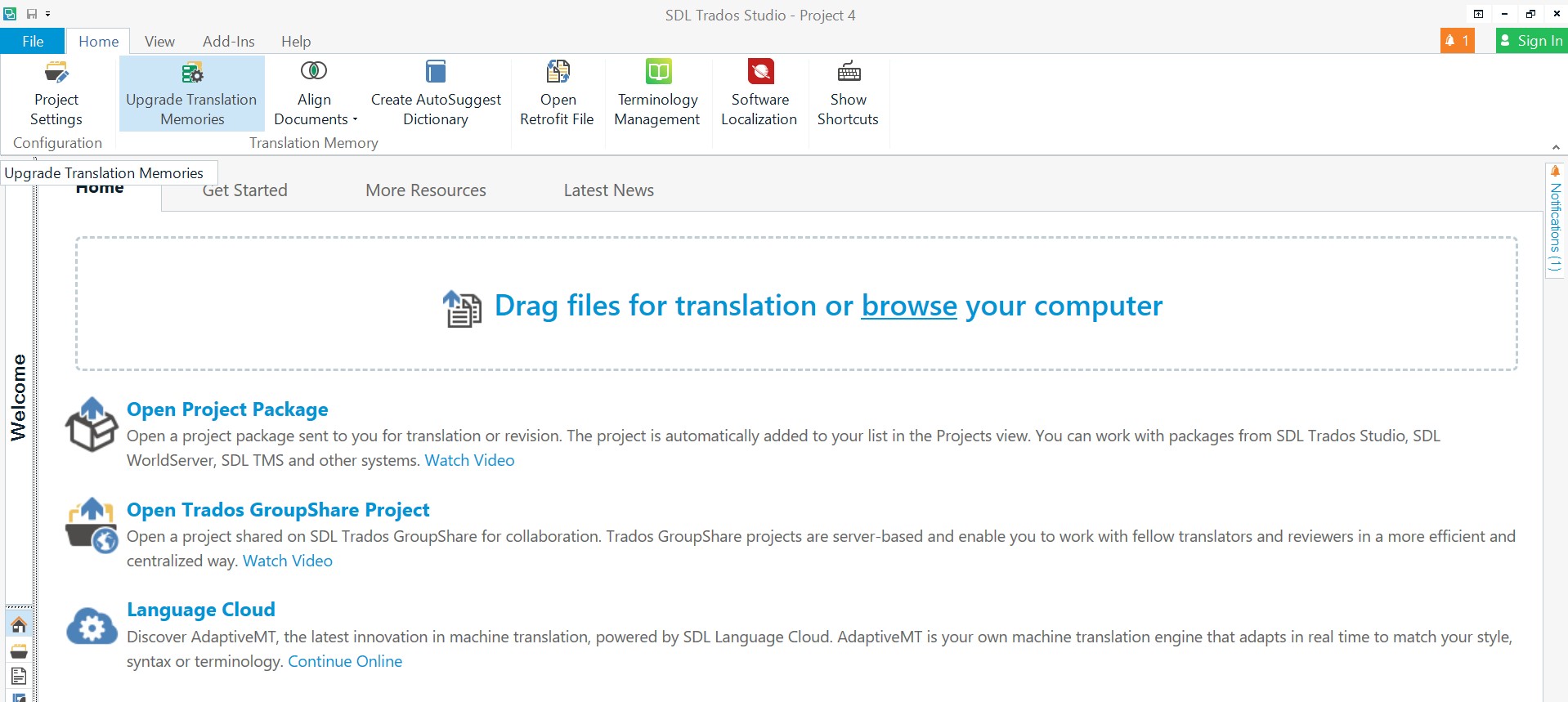Switch to the Get Started tab
This screenshot has width=1568, height=702.
(x=244, y=190)
